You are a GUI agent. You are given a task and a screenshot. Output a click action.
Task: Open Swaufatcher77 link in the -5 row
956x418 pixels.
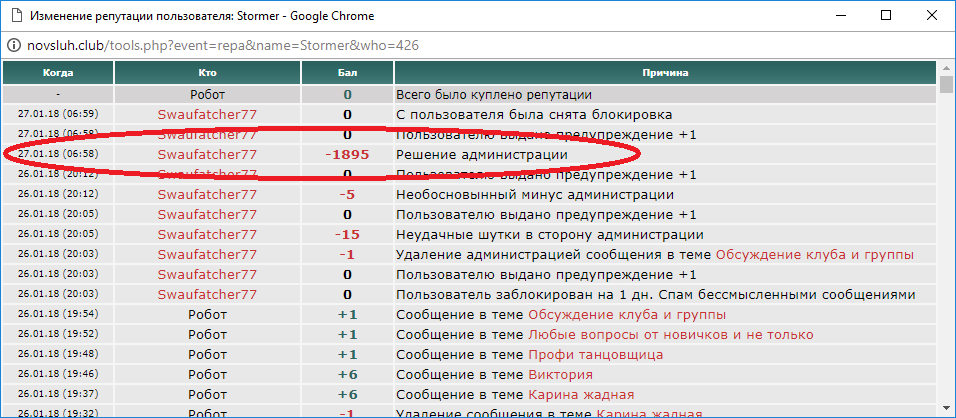tap(207, 195)
